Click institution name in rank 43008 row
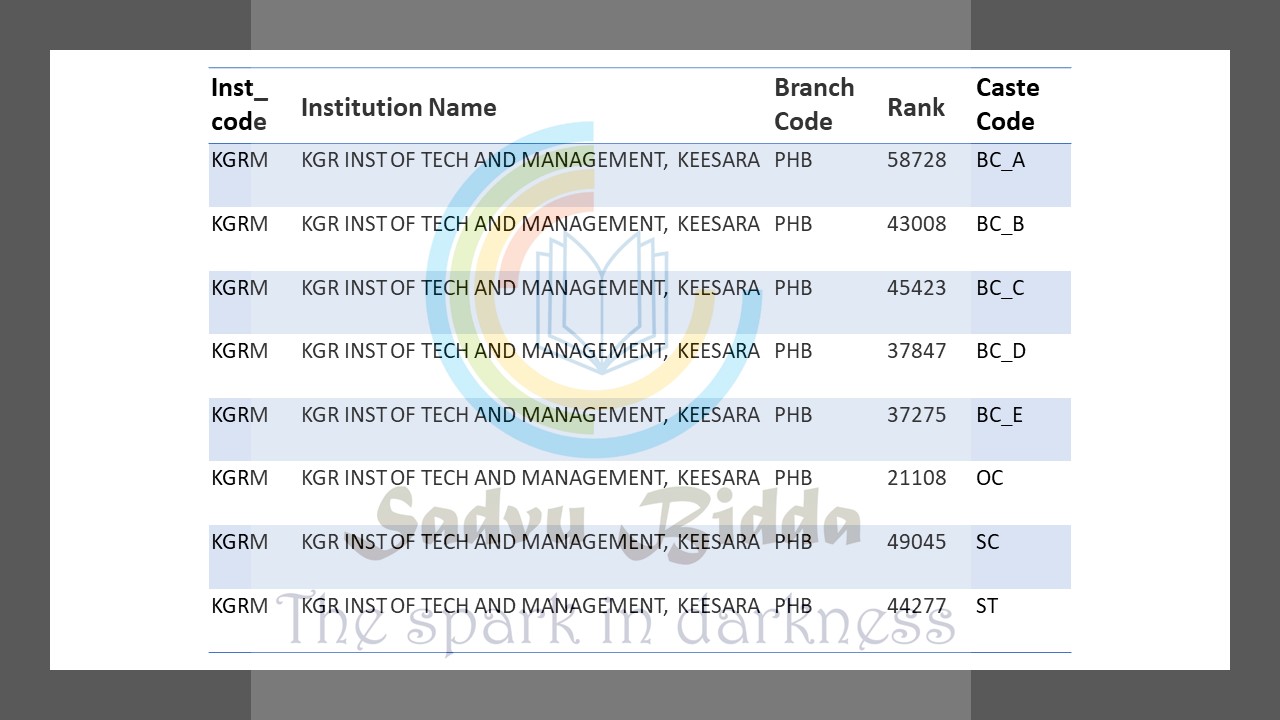1280x720 pixels. pos(530,224)
